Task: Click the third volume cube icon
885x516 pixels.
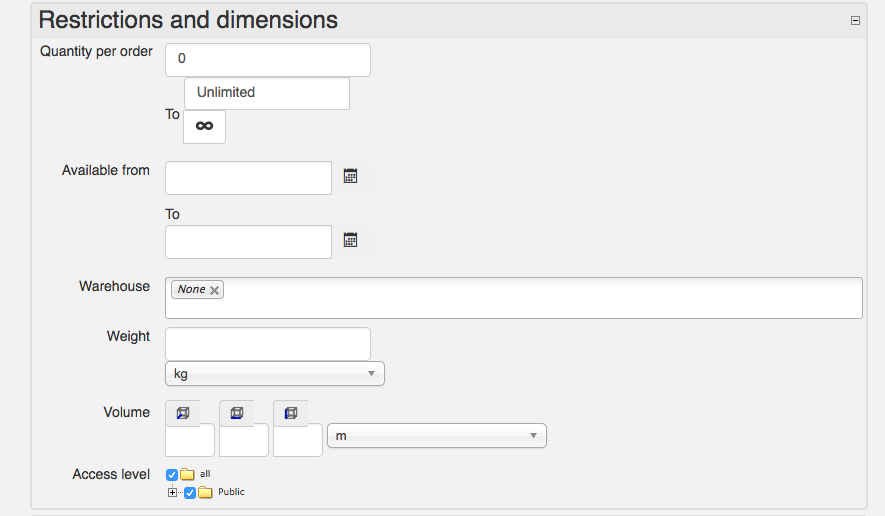Action: (x=291, y=413)
